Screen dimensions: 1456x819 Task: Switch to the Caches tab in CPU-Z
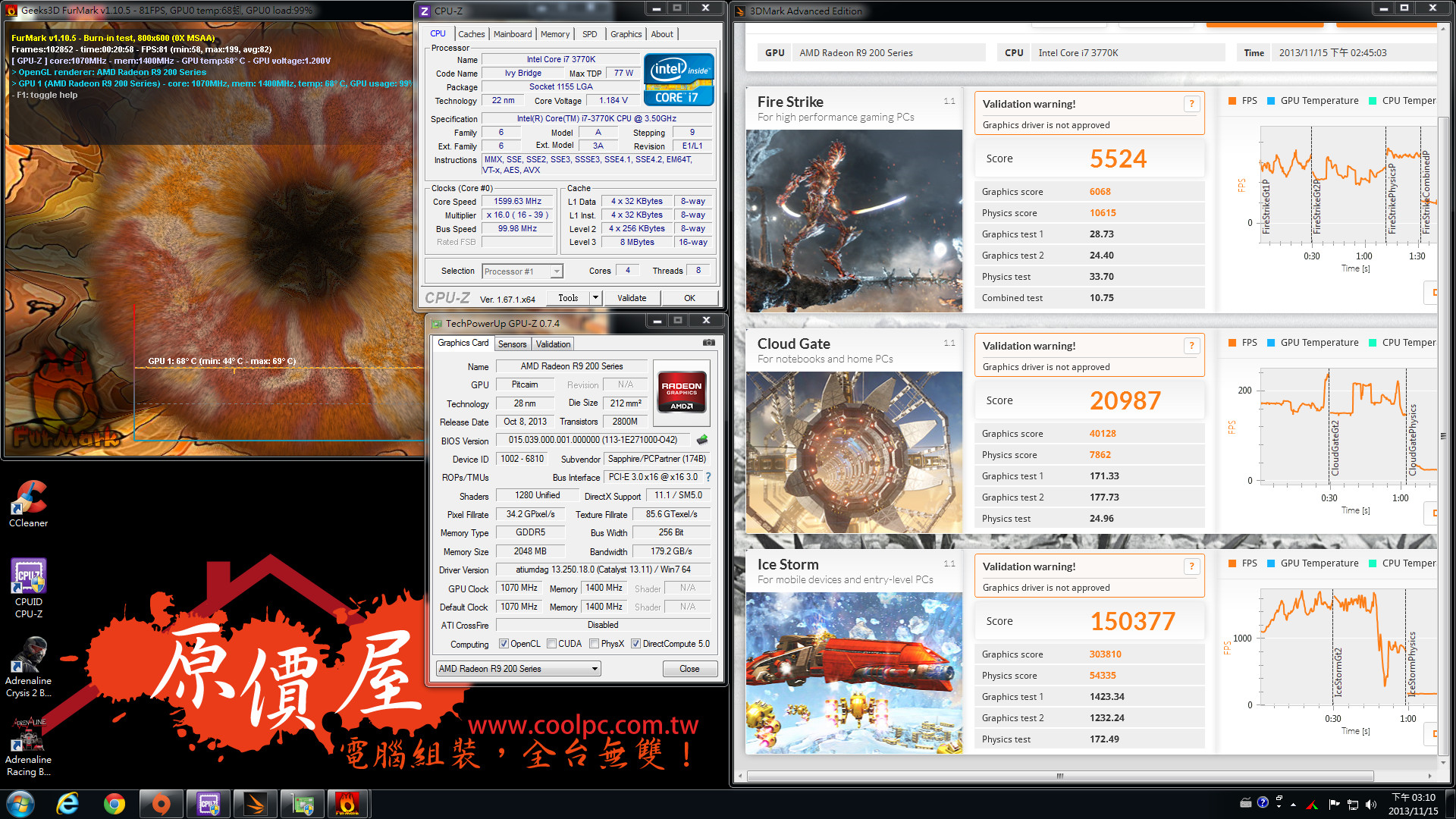click(471, 34)
